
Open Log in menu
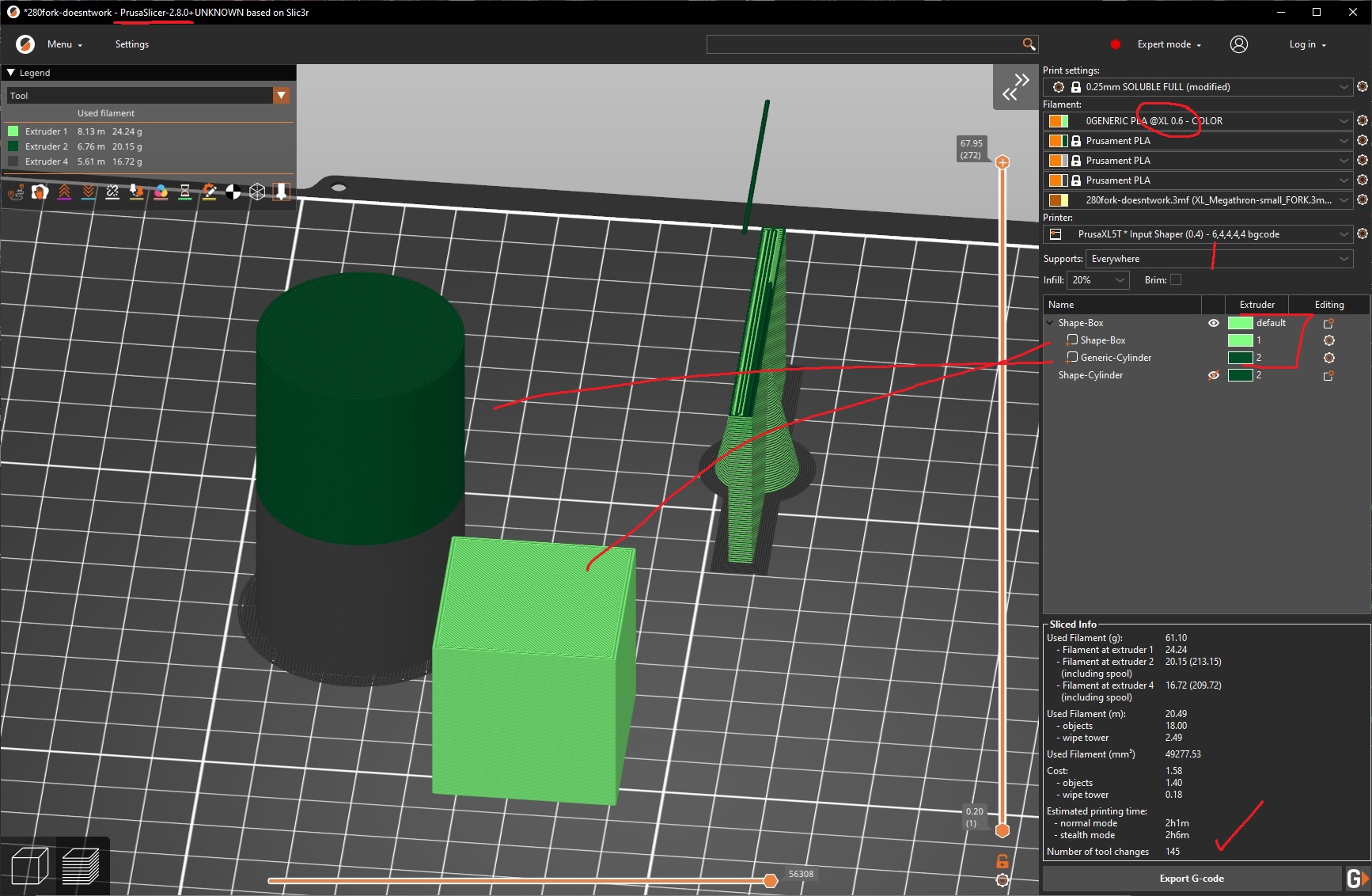click(1307, 44)
